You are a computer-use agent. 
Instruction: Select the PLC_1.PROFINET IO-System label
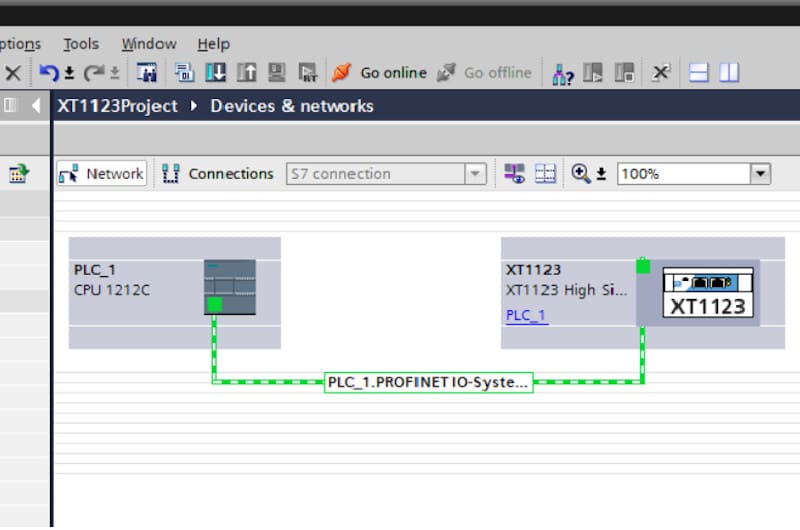coord(428,382)
